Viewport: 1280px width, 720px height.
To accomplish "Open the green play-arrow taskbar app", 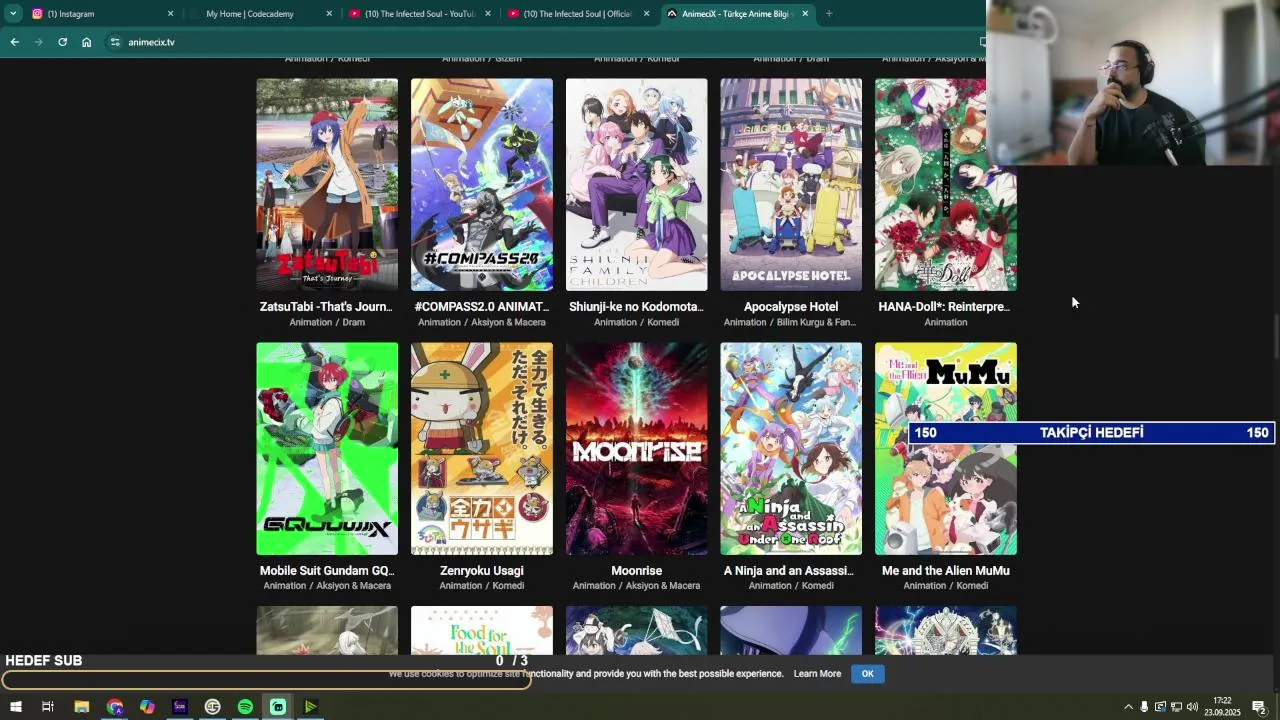I will click(310, 707).
